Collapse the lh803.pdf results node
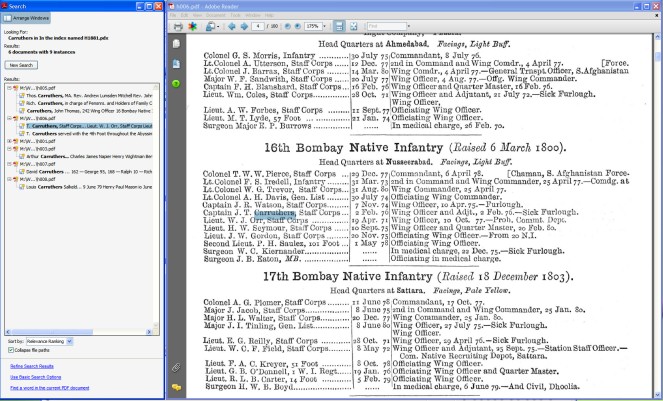The width and height of the screenshot is (663, 401). pos(9,149)
